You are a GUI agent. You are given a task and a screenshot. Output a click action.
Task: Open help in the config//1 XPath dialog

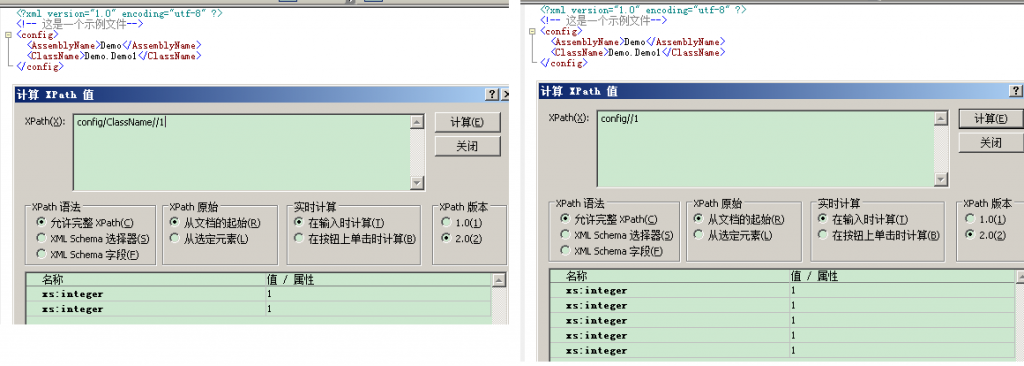point(1017,91)
